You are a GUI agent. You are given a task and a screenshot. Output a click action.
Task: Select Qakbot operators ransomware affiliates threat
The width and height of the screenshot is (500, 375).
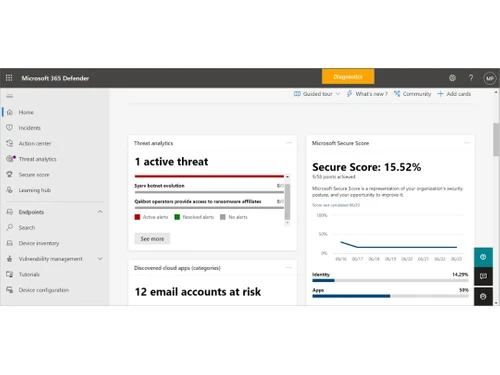pos(198,201)
